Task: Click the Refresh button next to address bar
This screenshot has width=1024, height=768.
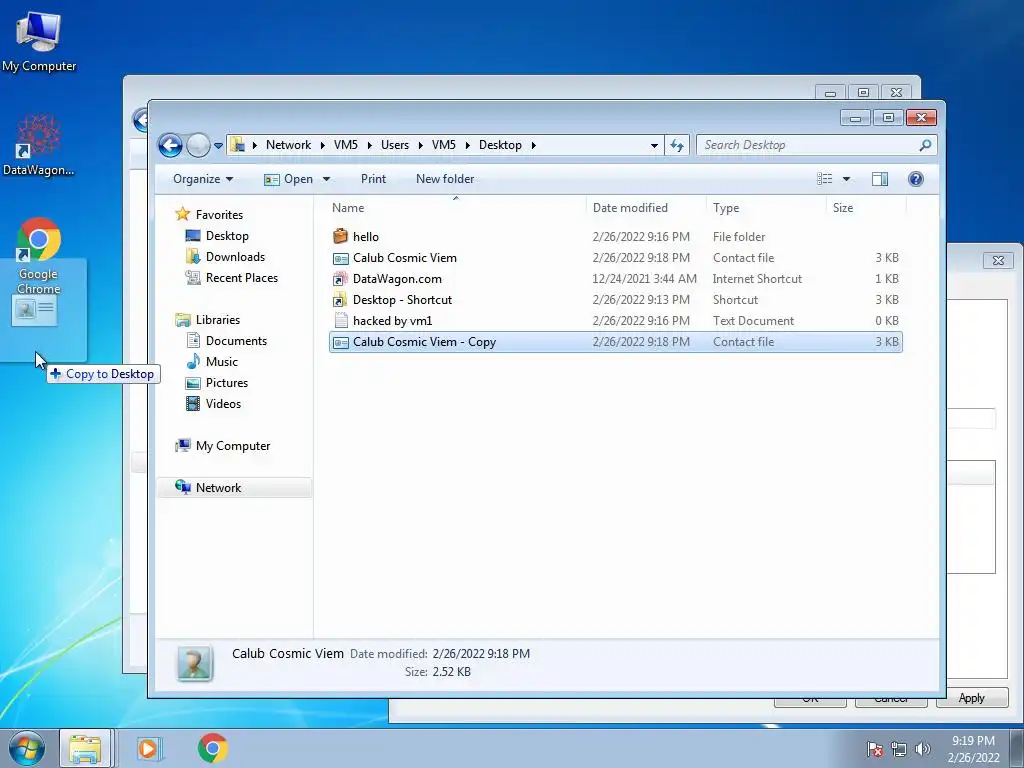Action: [677, 145]
